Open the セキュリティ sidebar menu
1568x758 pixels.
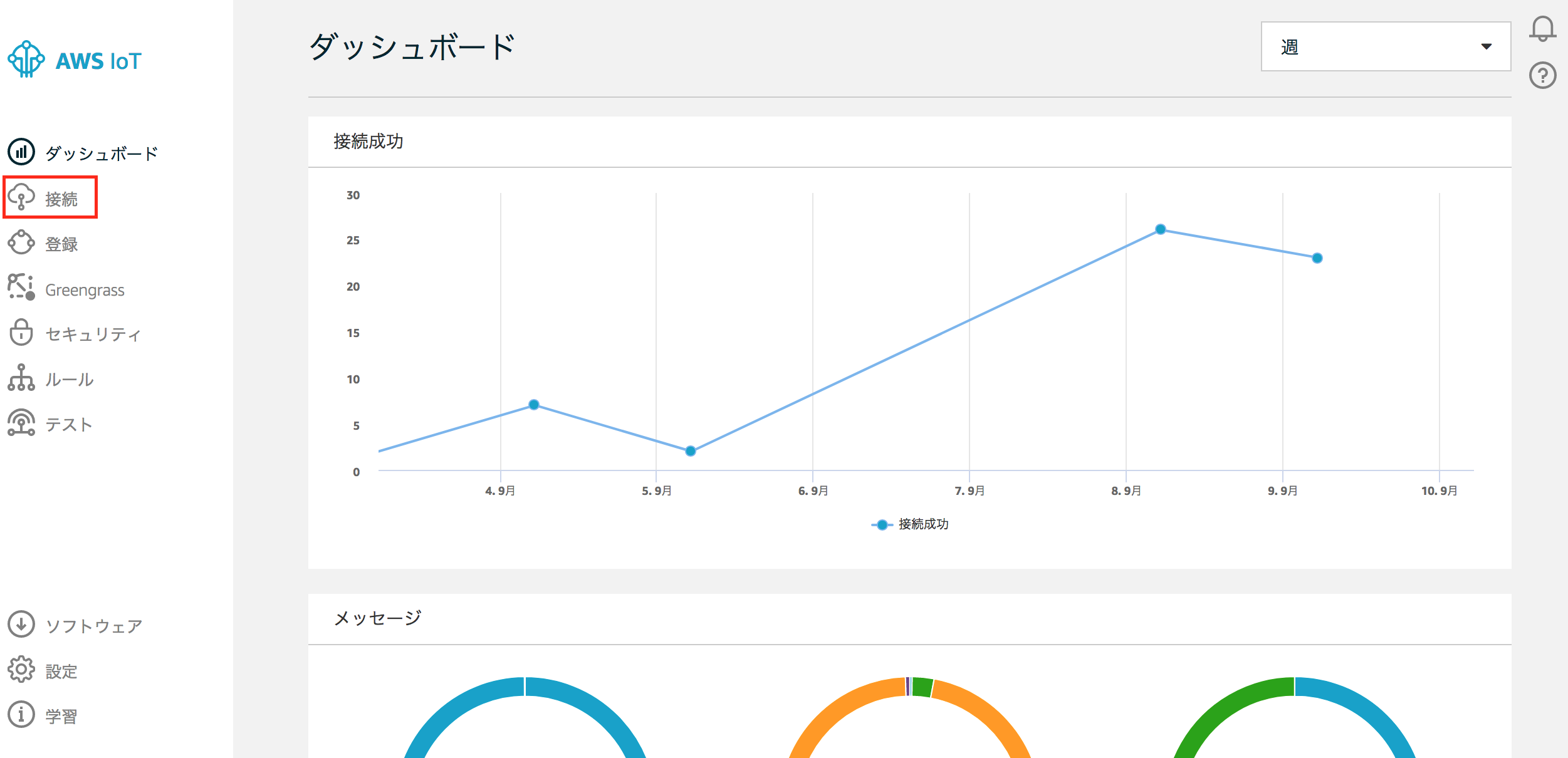click(x=93, y=335)
